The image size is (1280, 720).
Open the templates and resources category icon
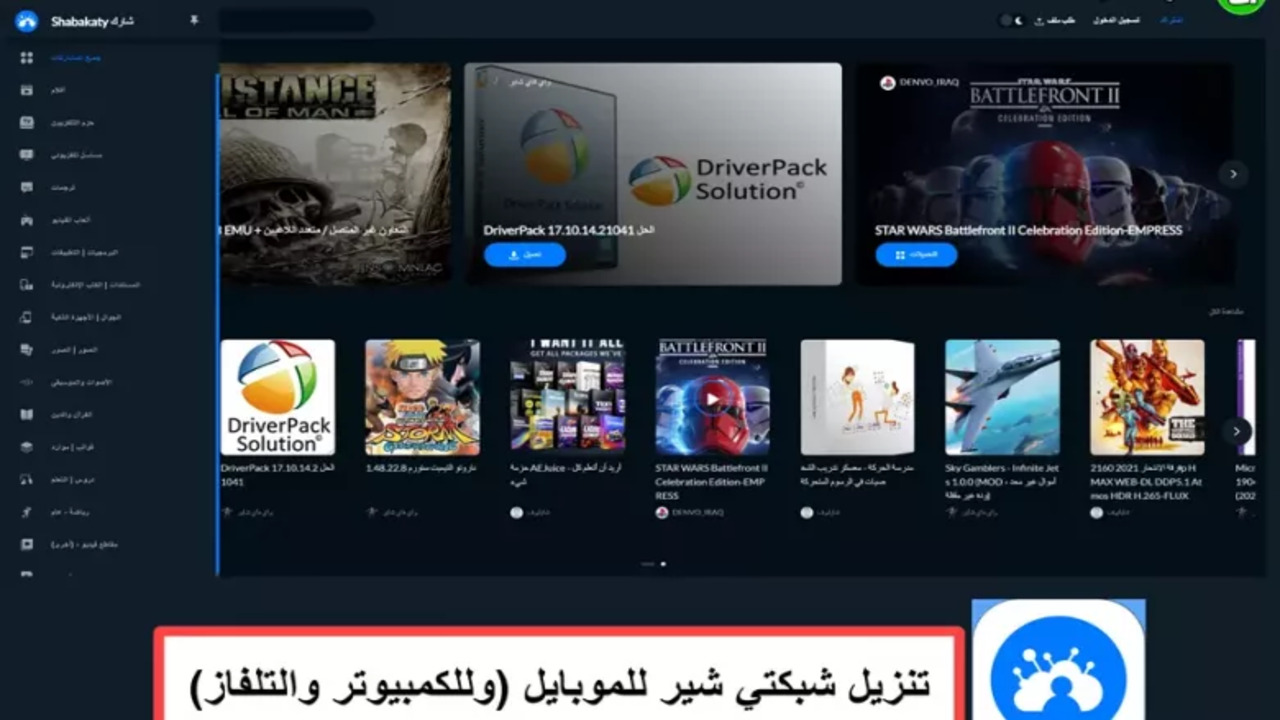(27, 447)
